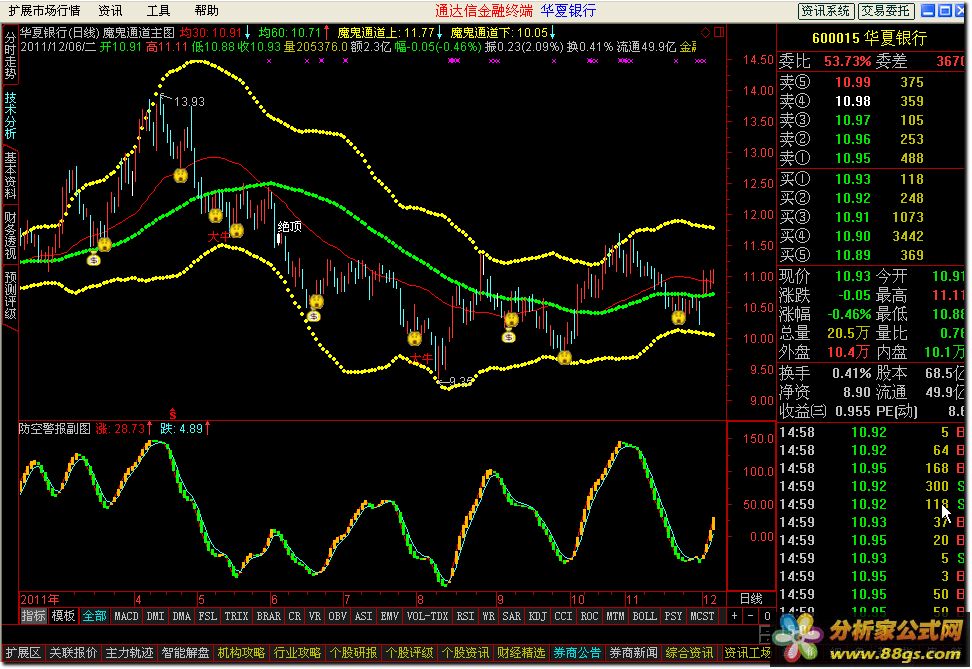This screenshot has height=669, width=972.
Task: Click the 交易委托 button
Action: pos(885,11)
